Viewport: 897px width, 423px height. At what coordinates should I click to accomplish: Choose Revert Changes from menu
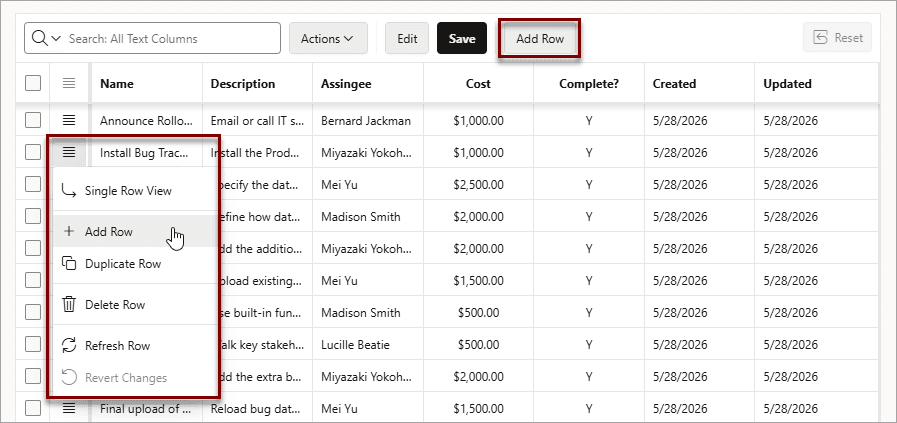point(135,377)
